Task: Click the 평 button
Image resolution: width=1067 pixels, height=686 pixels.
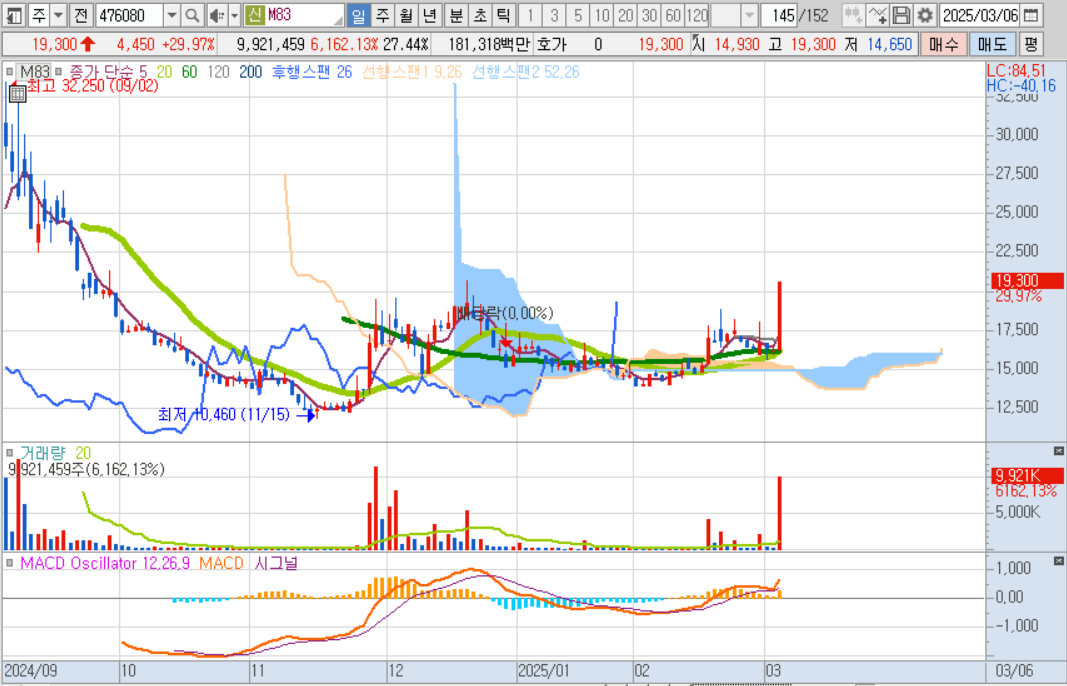Action: 1031,45
